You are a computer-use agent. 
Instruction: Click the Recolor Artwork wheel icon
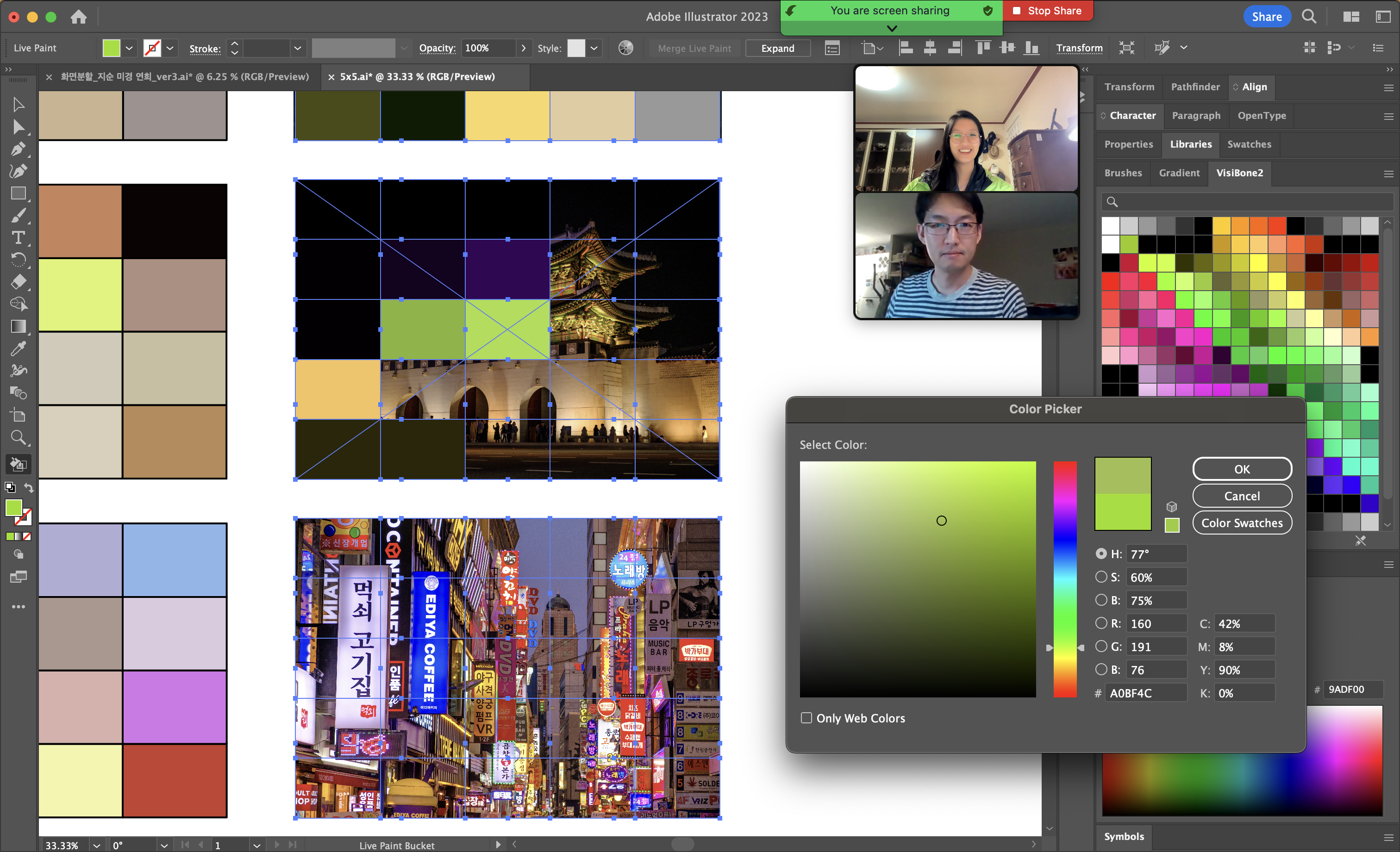pyautogui.click(x=625, y=48)
